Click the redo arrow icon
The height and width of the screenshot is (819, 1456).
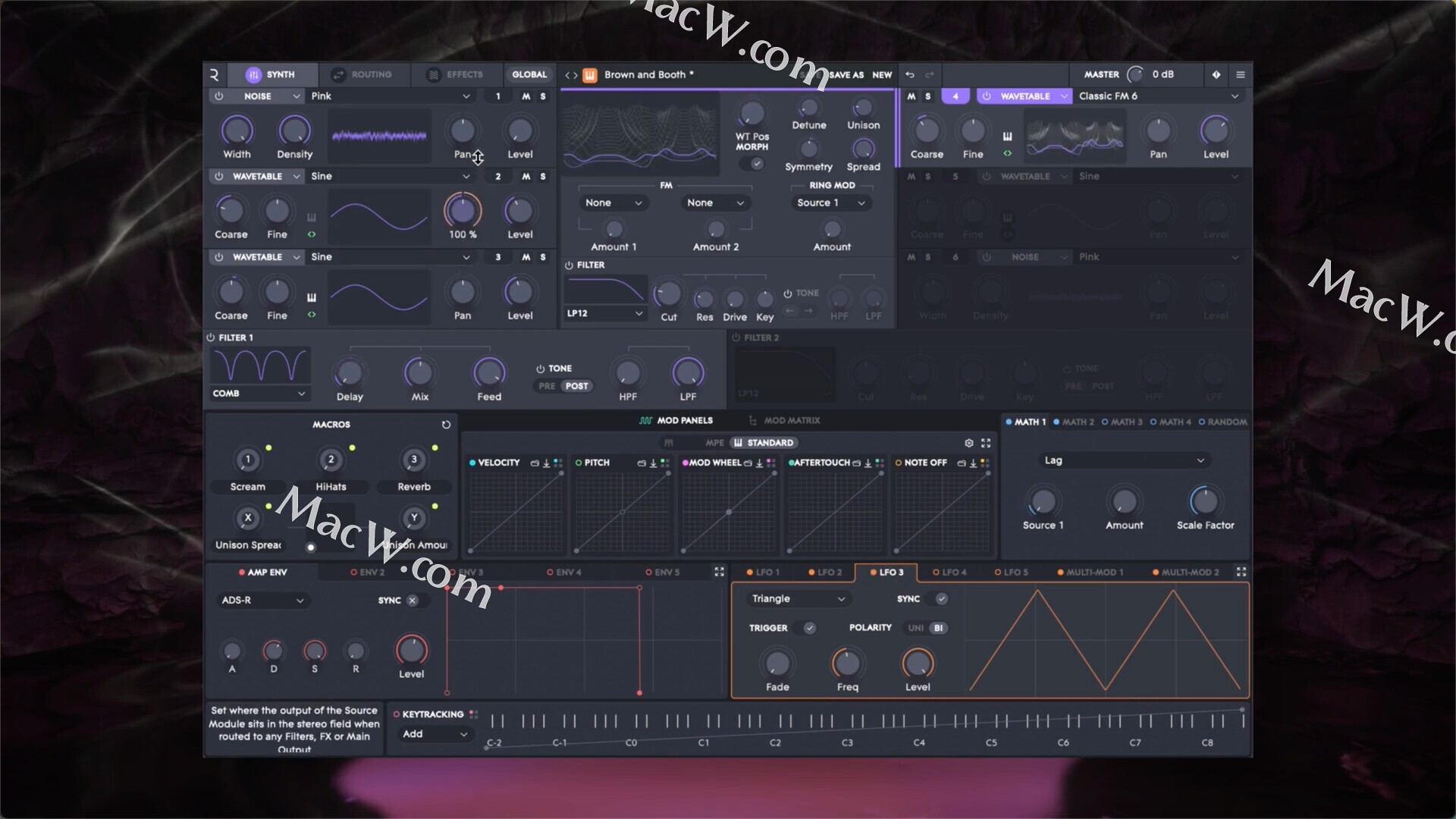929,74
